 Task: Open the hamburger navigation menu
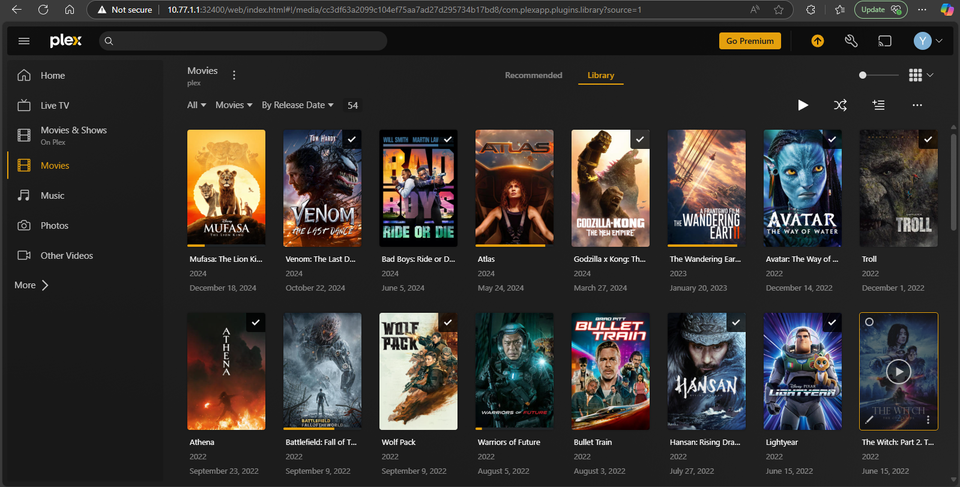pyautogui.click(x=24, y=41)
